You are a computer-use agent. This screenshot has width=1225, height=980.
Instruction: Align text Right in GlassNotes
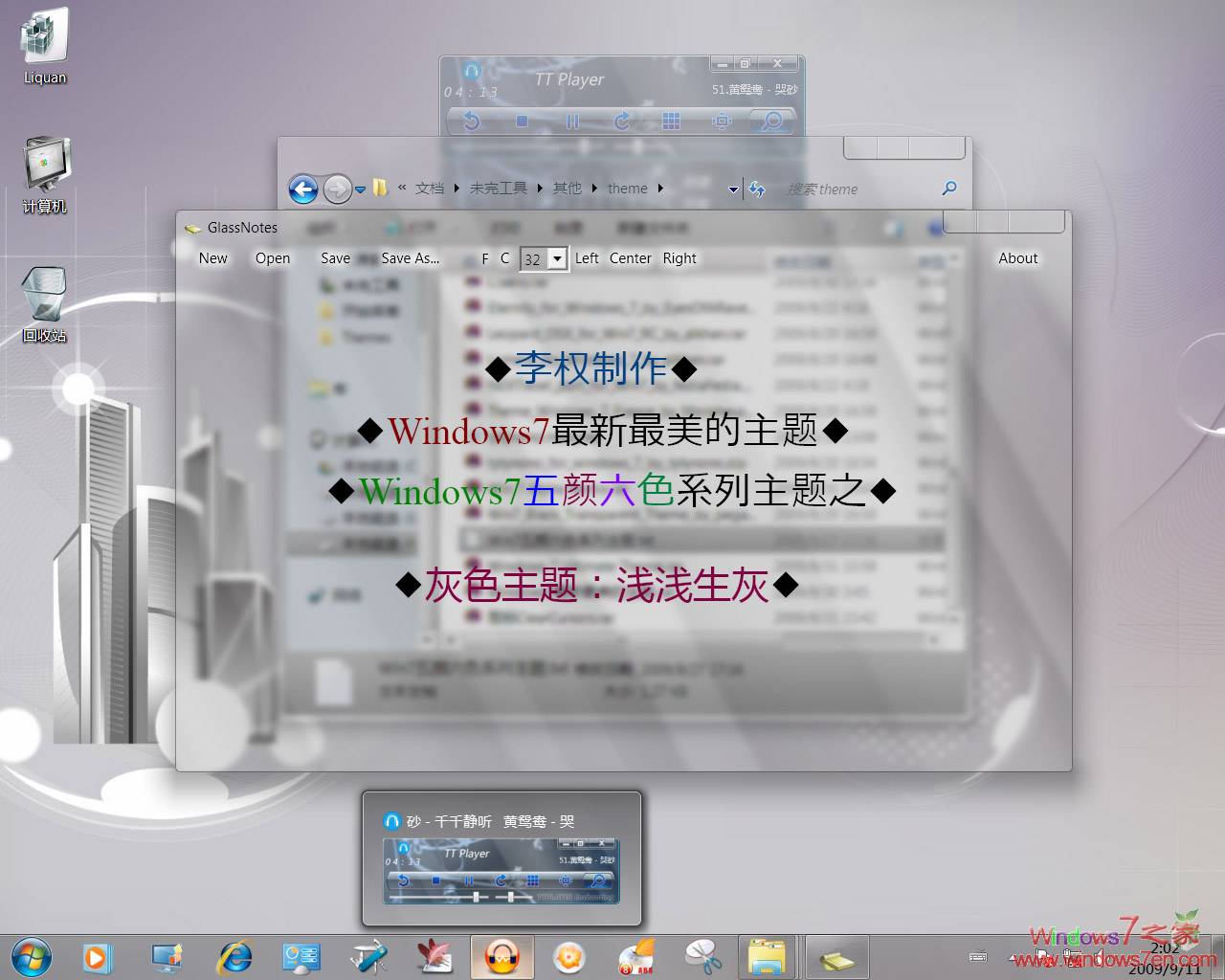pyautogui.click(x=679, y=258)
